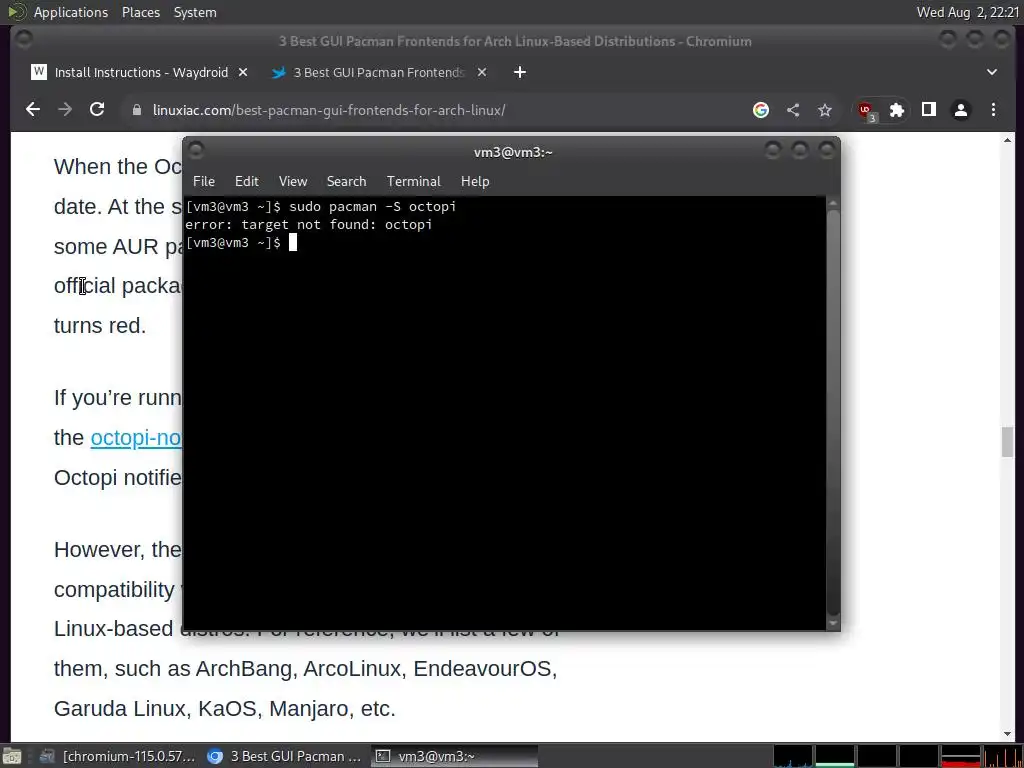
Task: Click the clock Wed Aug 2, 22:21
Action: (x=968, y=12)
